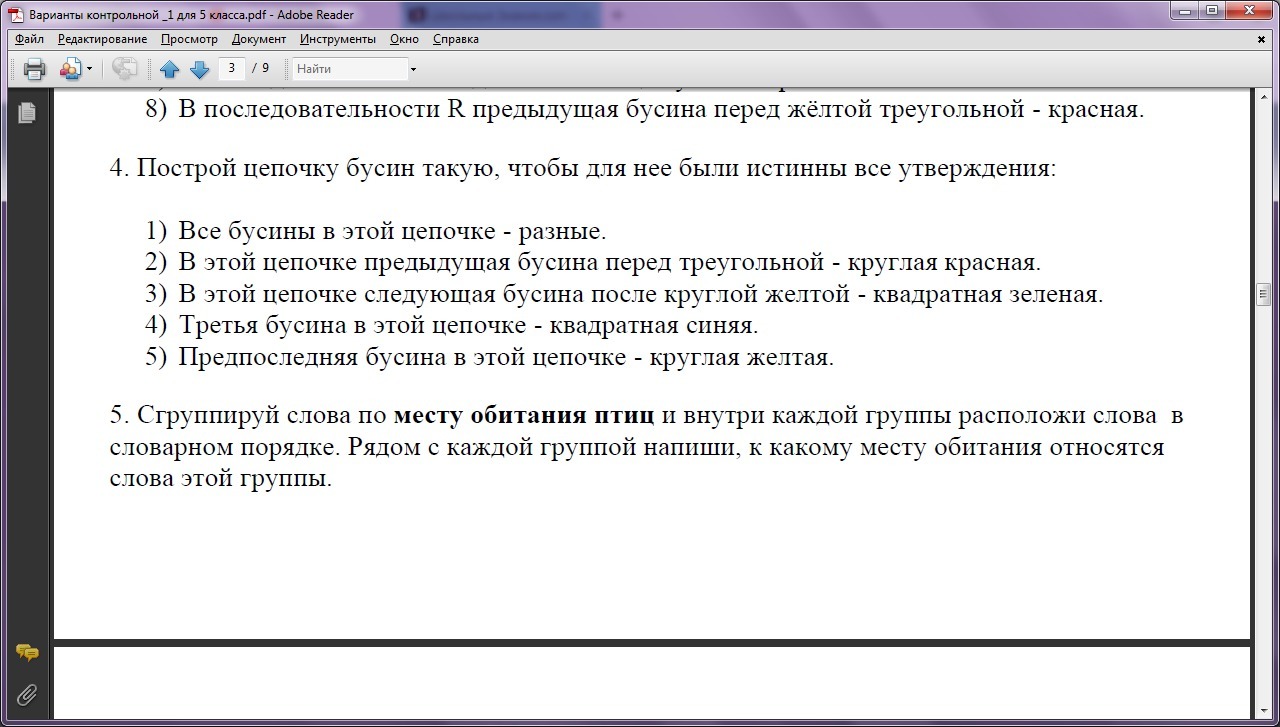Open the Просмотр menu

pyautogui.click(x=189, y=39)
